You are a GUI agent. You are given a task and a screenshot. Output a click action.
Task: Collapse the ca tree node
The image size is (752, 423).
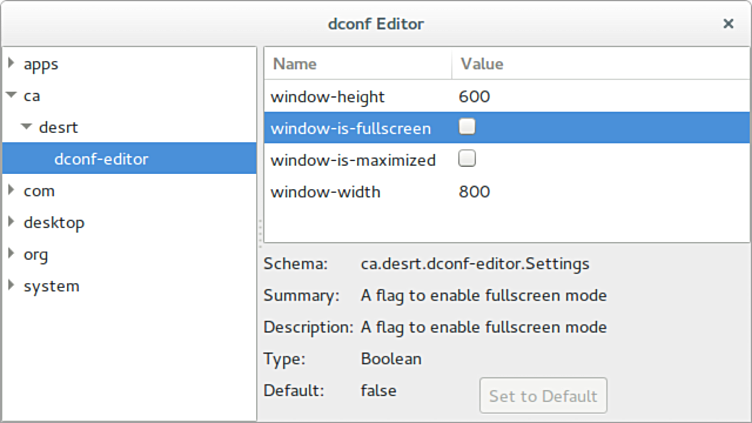(12, 95)
